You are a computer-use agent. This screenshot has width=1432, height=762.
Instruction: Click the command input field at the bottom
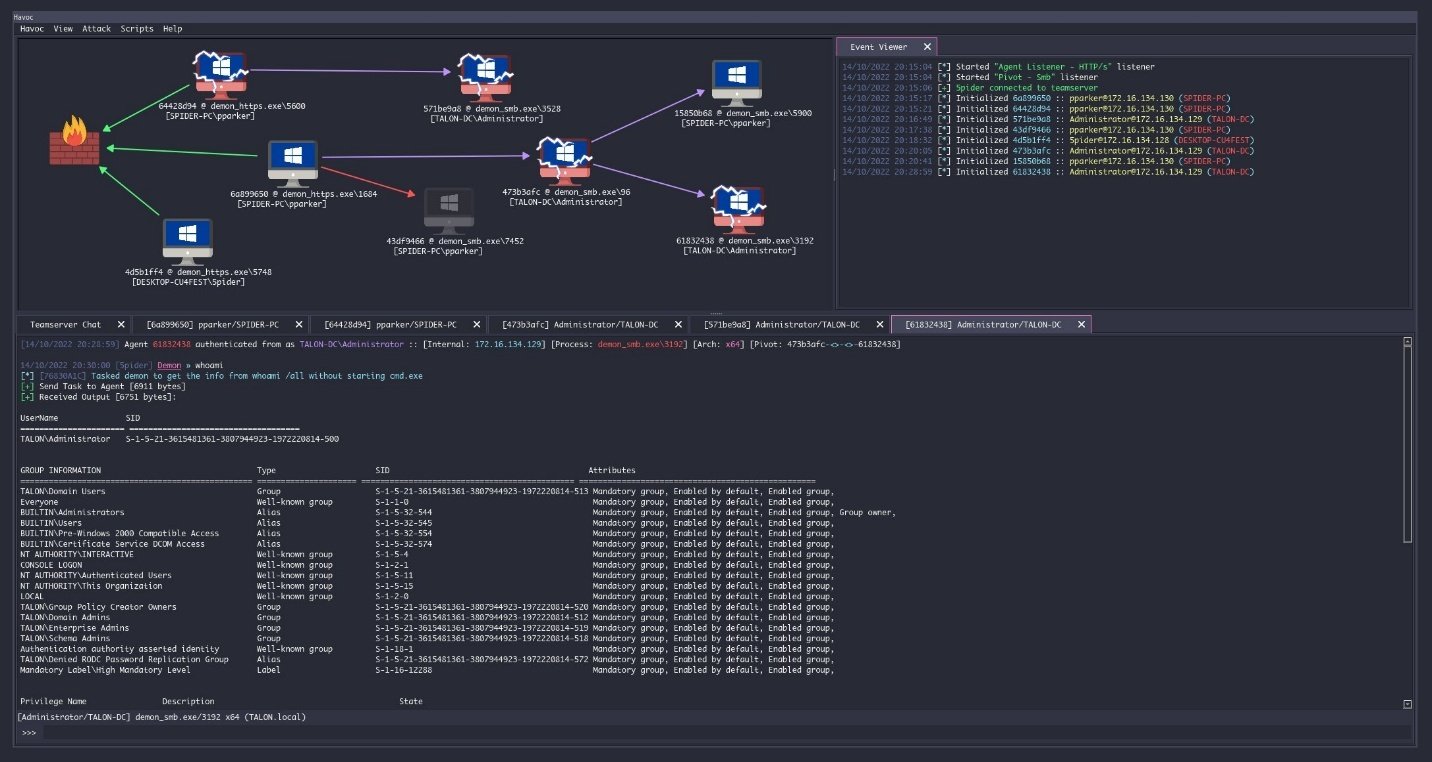tap(720, 733)
